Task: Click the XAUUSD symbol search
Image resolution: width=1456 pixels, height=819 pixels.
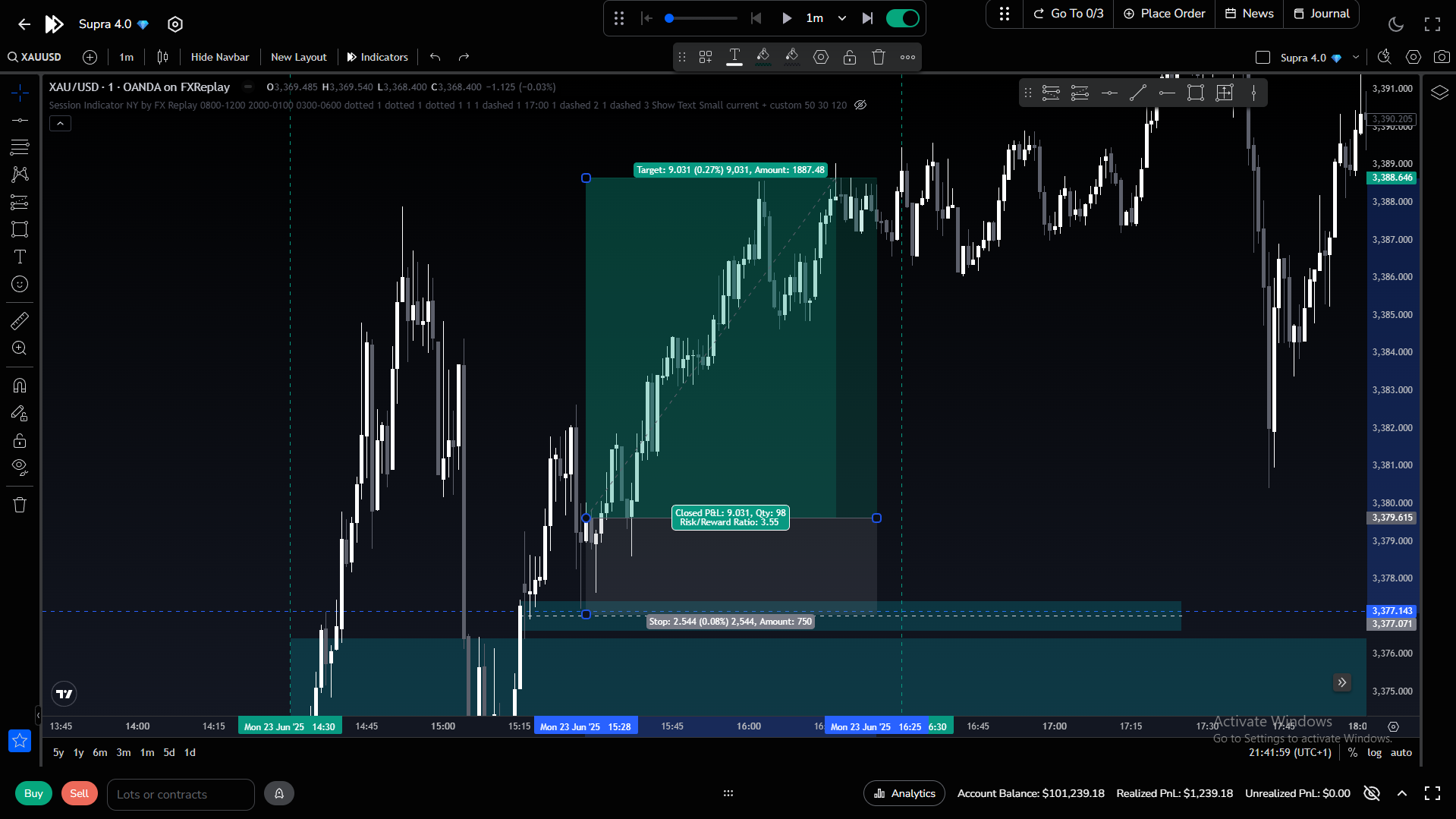Action: [x=35, y=57]
